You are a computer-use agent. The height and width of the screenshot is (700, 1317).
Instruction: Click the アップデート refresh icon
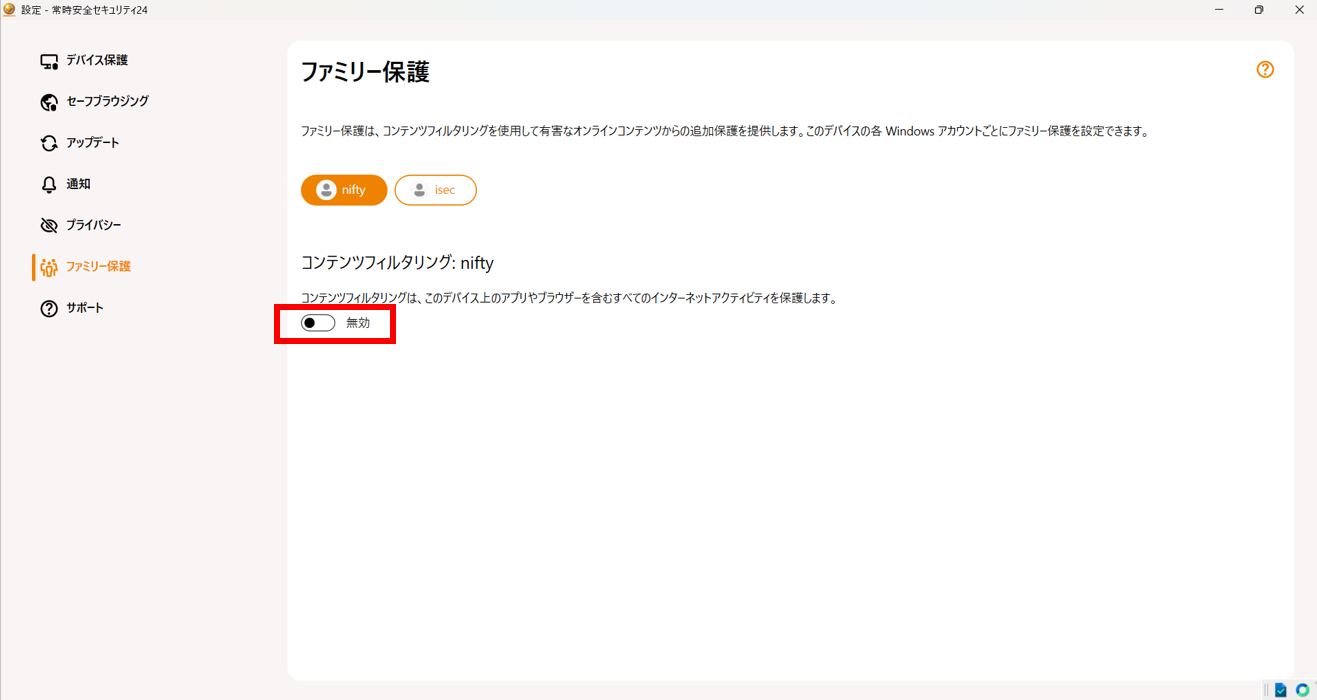[48, 142]
